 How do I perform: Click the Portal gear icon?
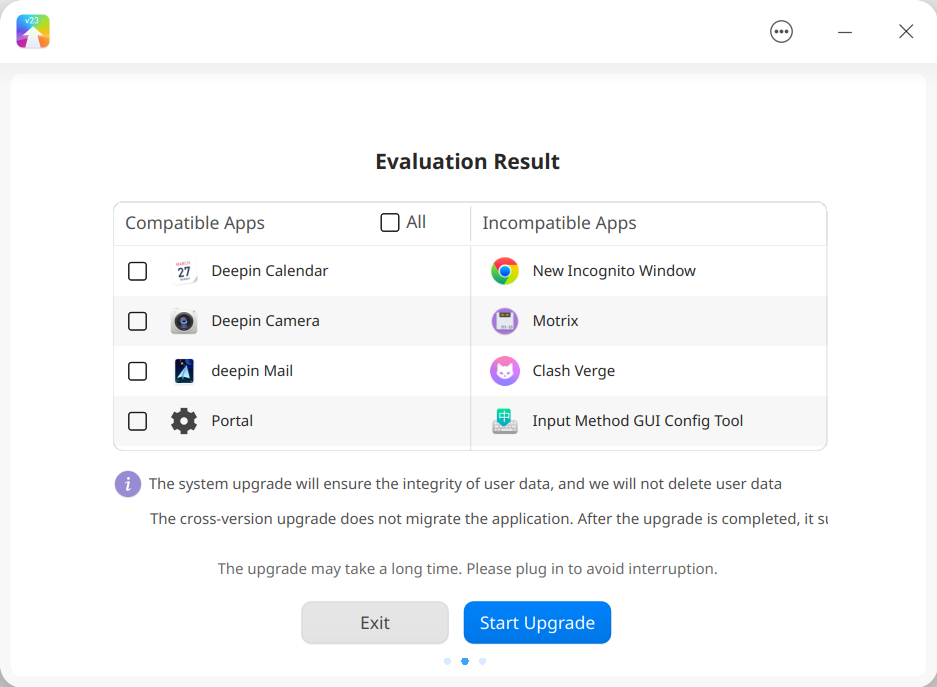click(184, 421)
